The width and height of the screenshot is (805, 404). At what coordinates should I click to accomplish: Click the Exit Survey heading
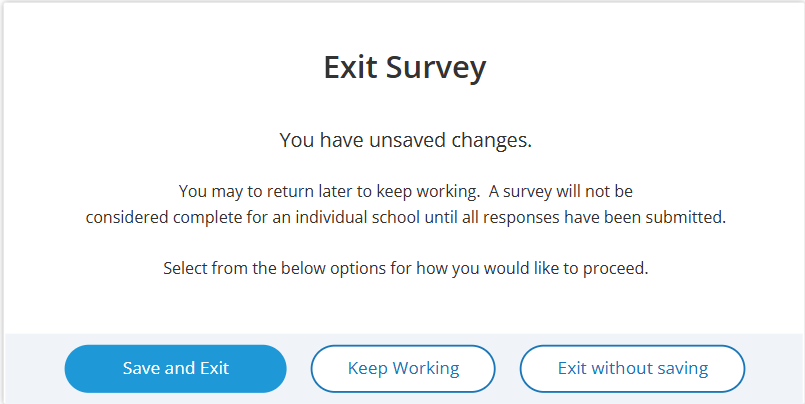pyautogui.click(x=405, y=67)
